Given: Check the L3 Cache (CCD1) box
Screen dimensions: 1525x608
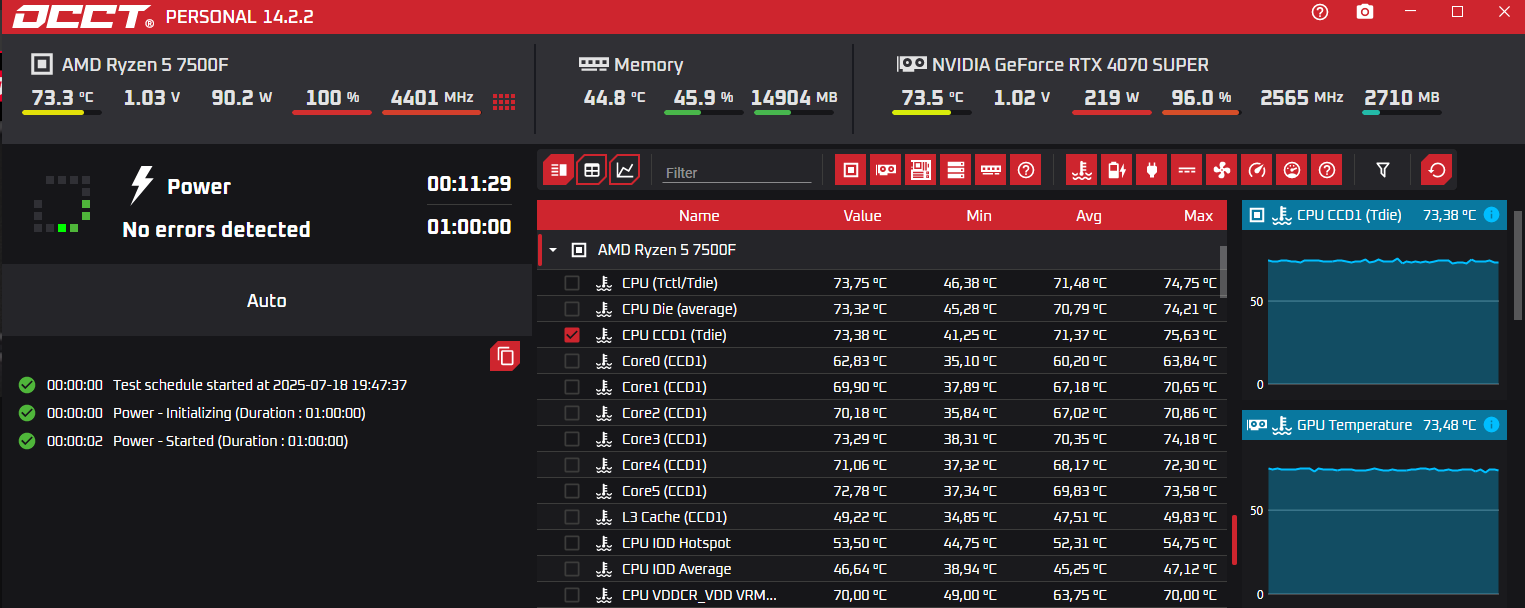Looking at the screenshot, I should click(x=572, y=517).
